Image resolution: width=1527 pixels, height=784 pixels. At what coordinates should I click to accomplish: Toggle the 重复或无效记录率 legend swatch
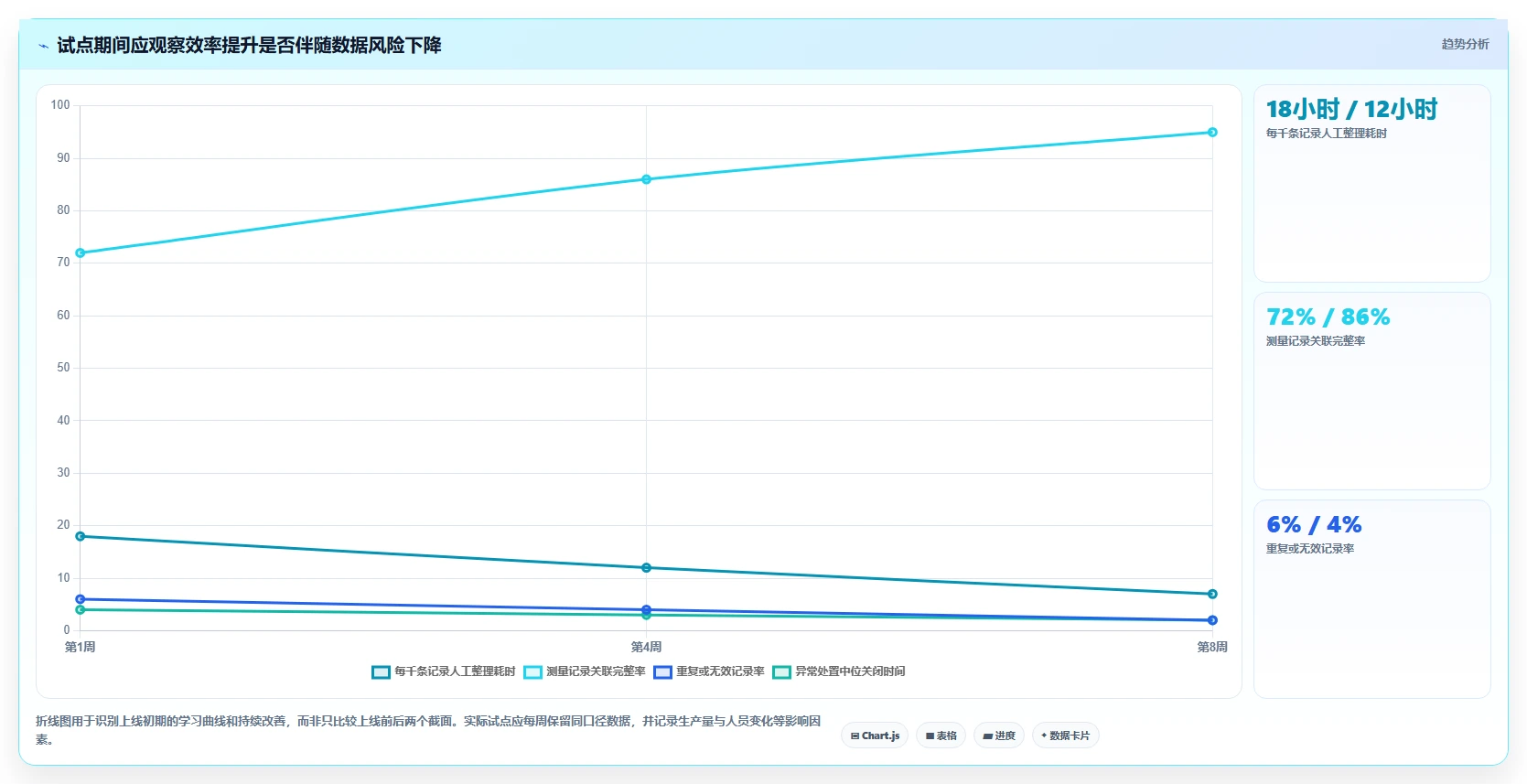click(662, 672)
